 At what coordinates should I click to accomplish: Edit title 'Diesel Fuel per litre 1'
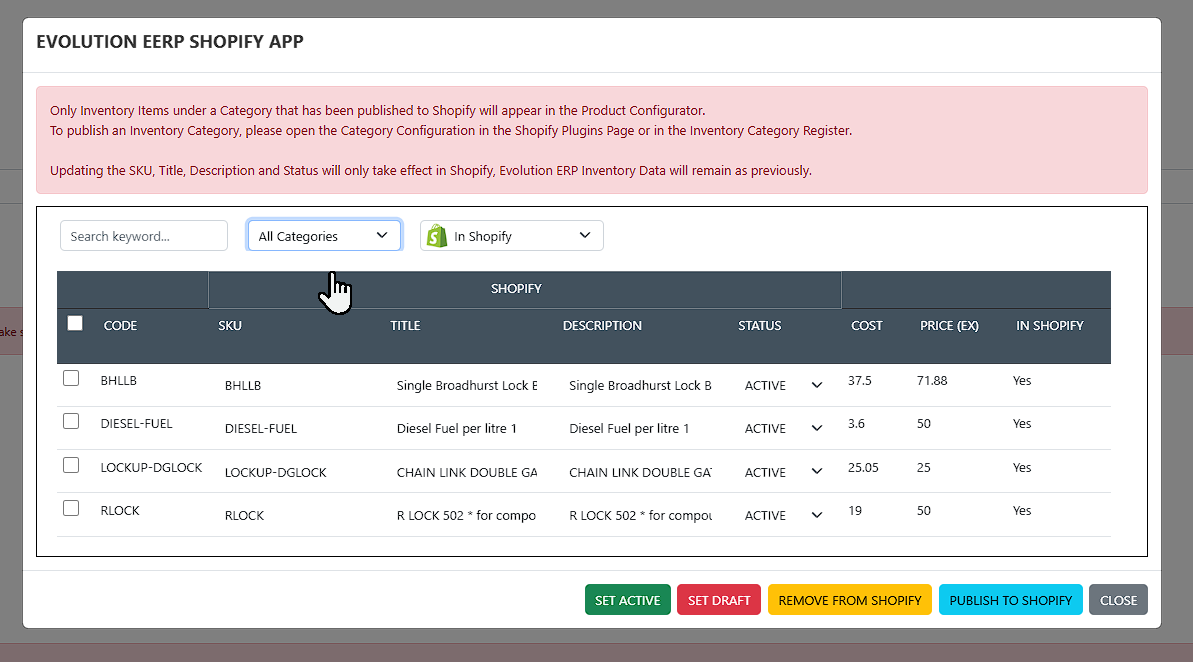click(x=467, y=428)
